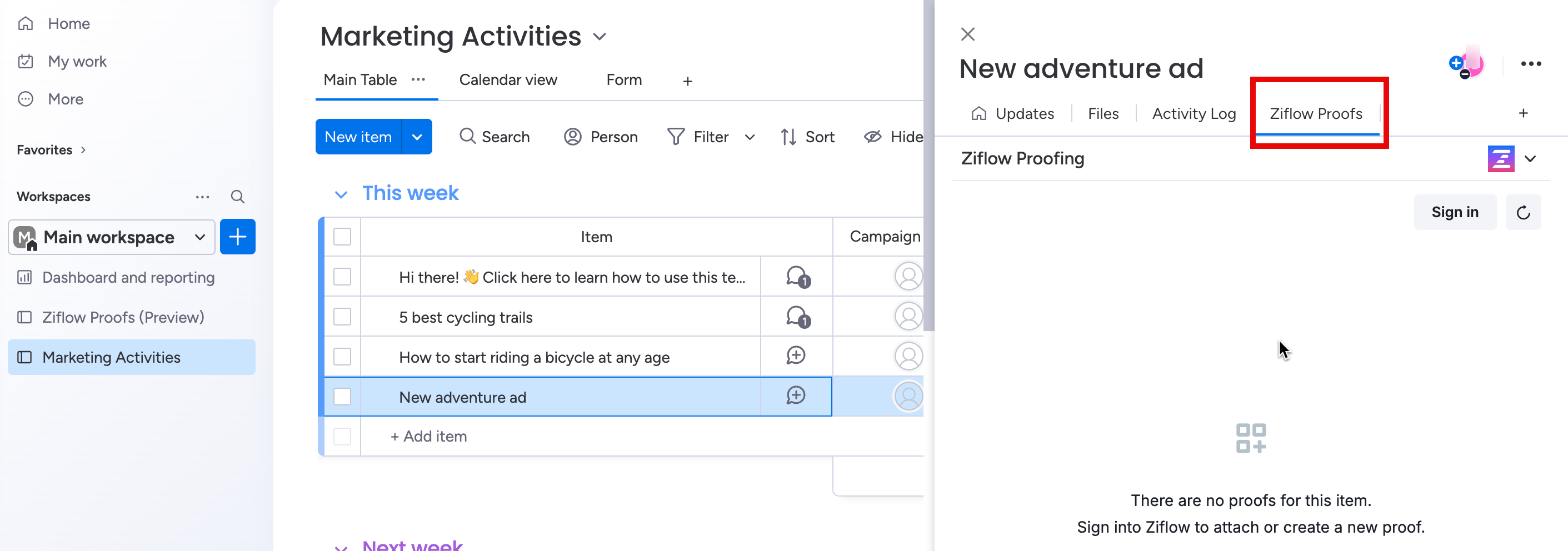Open Dashboard and reporting in sidebar
The height and width of the screenshot is (551, 1568).
pyautogui.click(x=128, y=277)
